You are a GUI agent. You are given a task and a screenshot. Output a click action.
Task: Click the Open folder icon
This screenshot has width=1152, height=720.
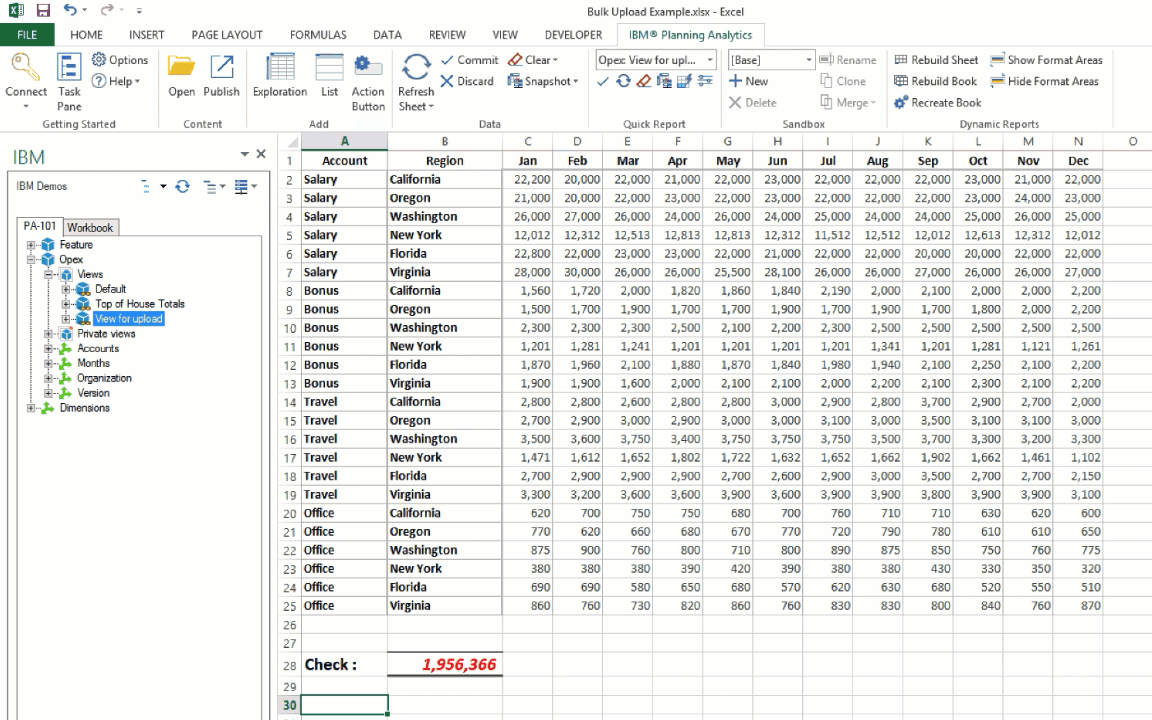[181, 67]
